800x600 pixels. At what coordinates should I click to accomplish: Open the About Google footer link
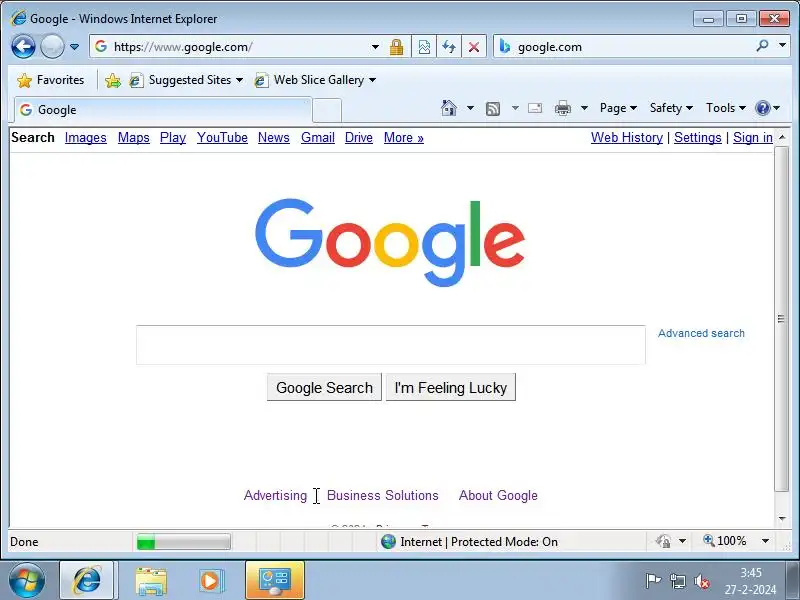tap(498, 495)
